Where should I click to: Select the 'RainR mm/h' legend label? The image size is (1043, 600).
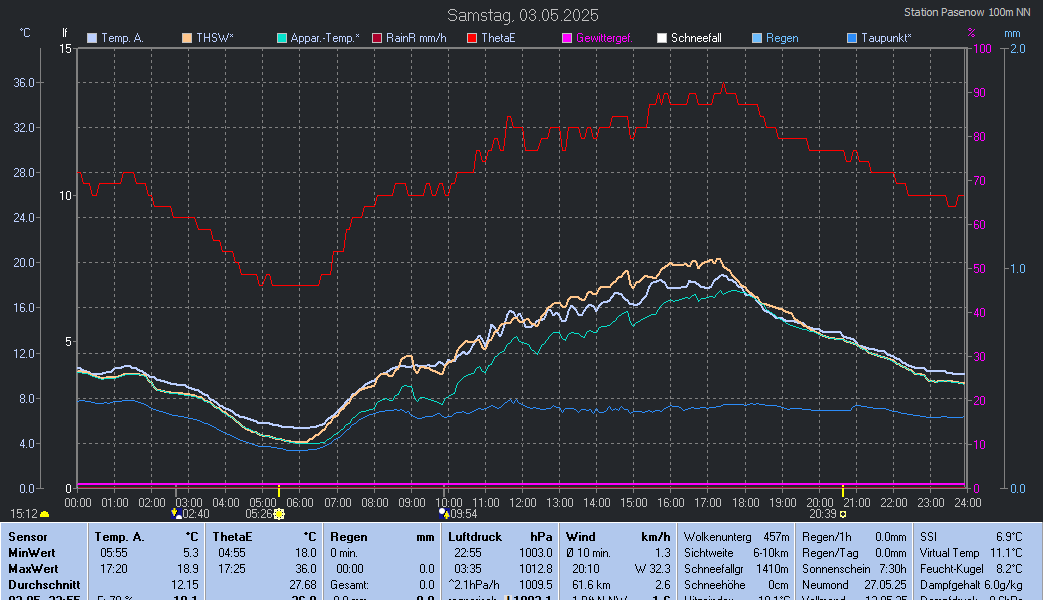pos(416,38)
